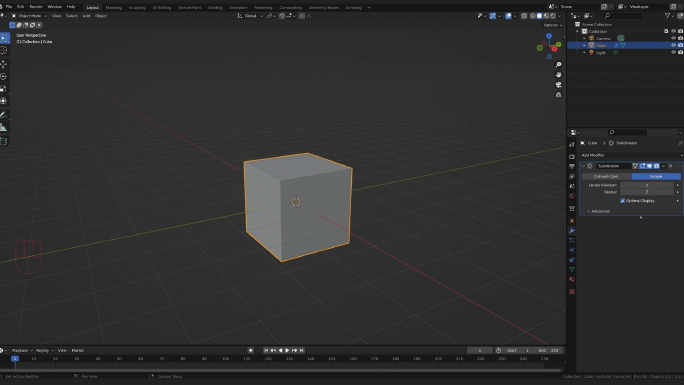Select Simple subdivision type

(656, 176)
